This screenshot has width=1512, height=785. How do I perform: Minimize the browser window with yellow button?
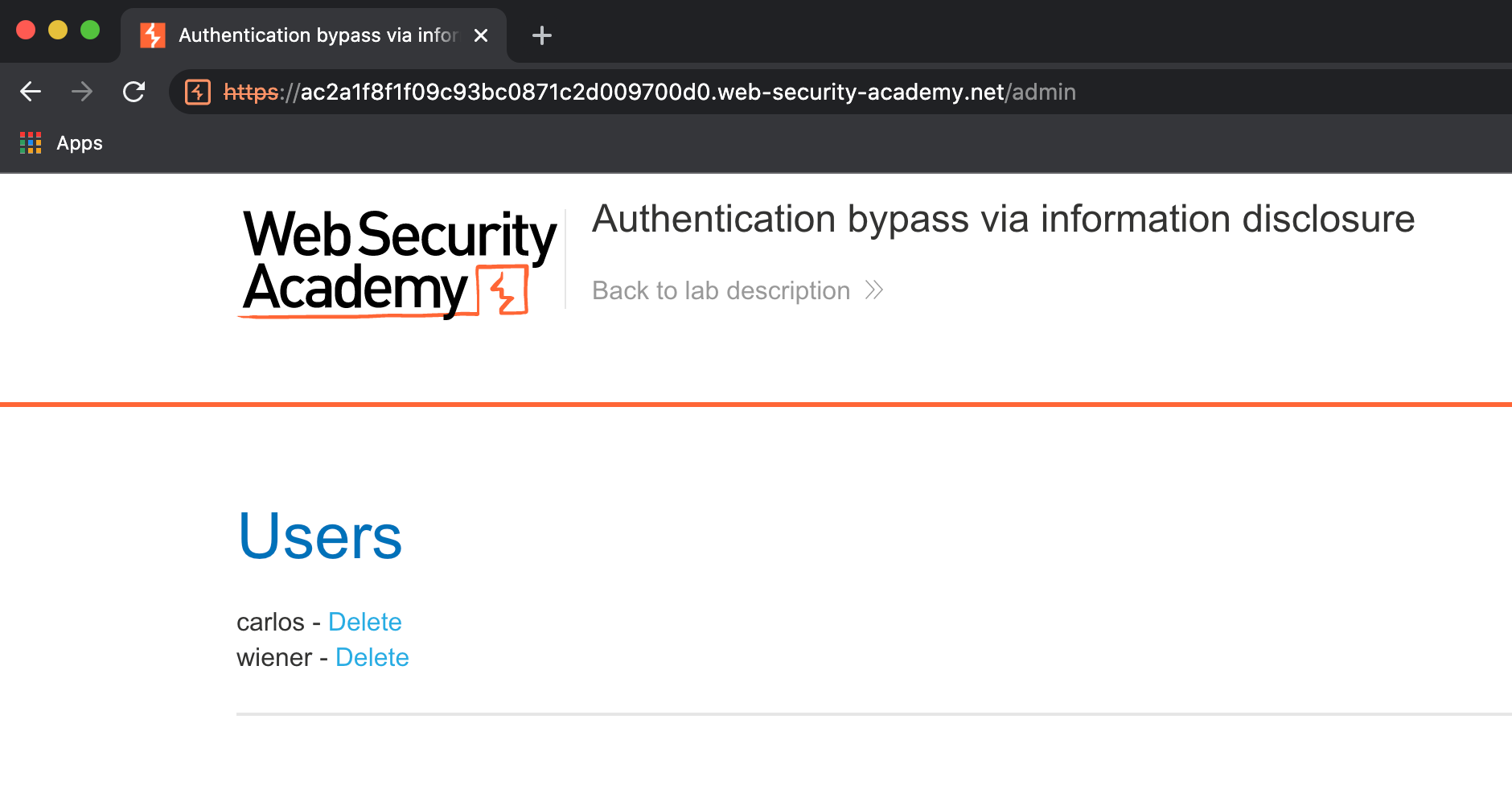click(58, 31)
